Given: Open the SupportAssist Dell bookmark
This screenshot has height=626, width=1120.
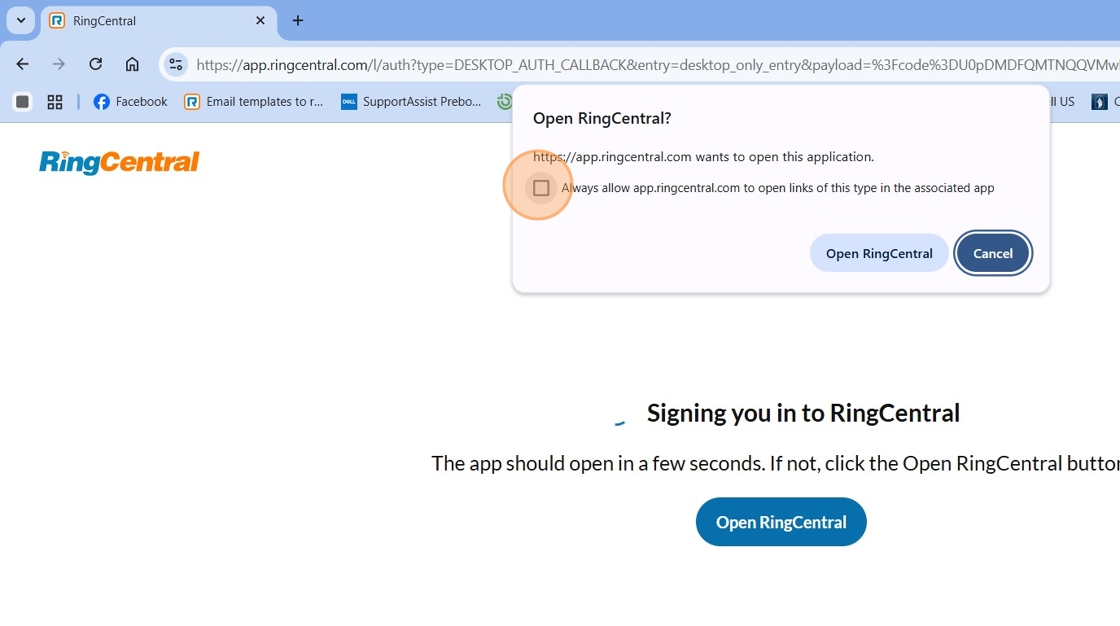Looking at the screenshot, I should pos(411,101).
